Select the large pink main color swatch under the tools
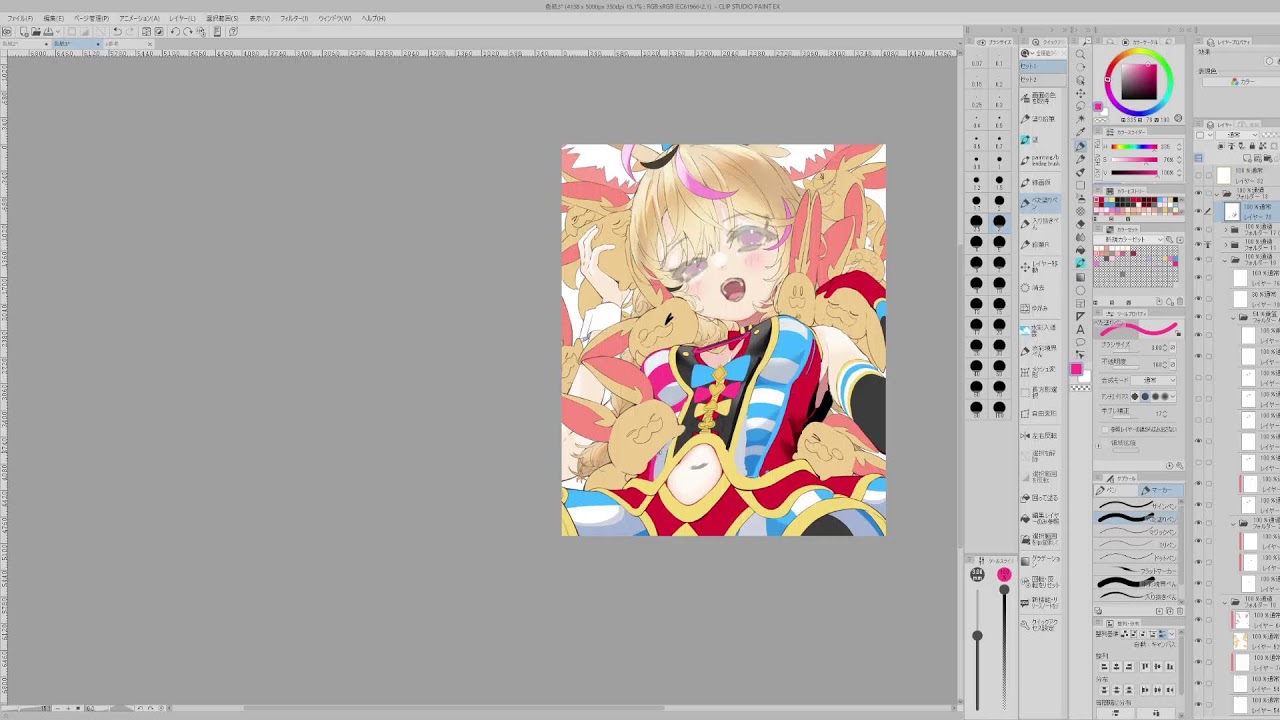Screen dimensions: 1280x720 pyautogui.click(x=1076, y=370)
